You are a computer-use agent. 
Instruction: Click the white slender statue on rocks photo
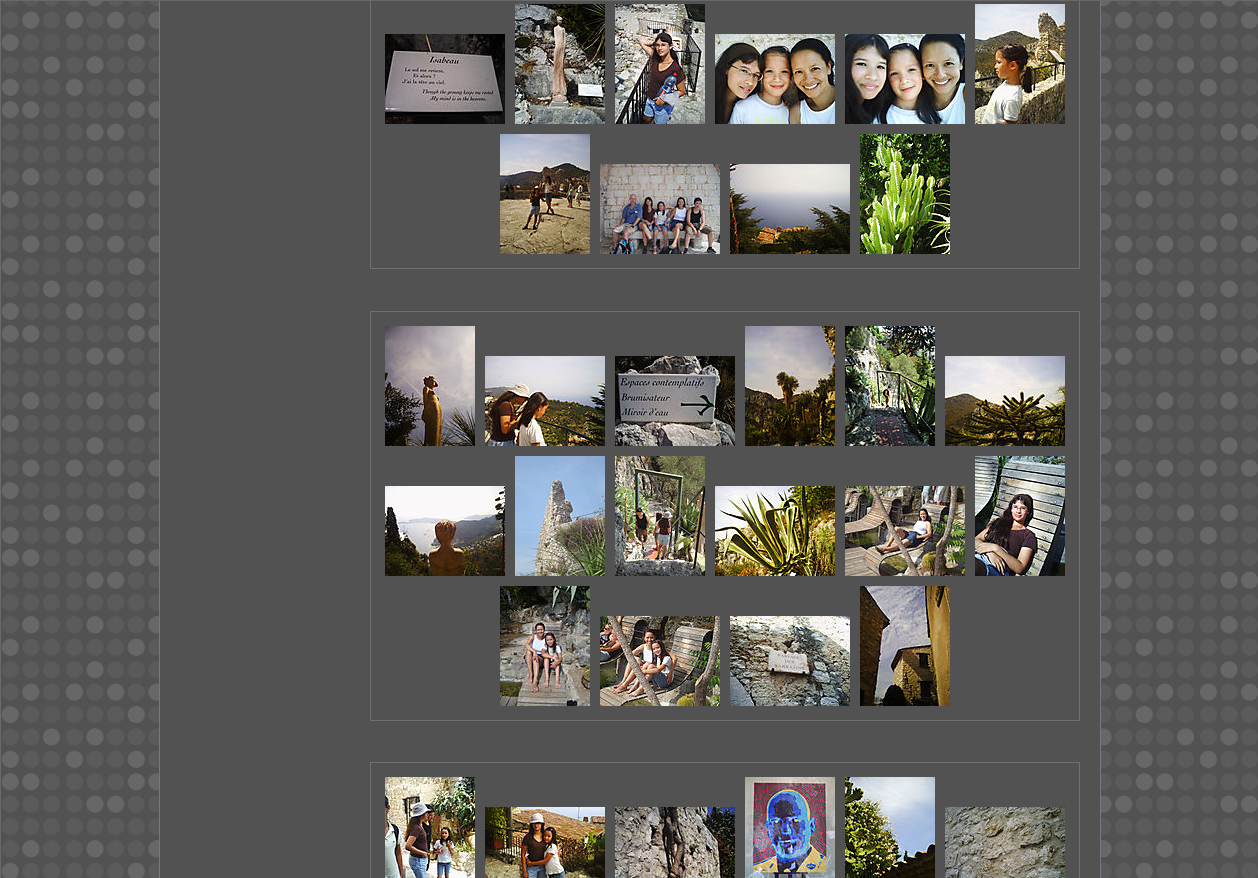(559, 64)
